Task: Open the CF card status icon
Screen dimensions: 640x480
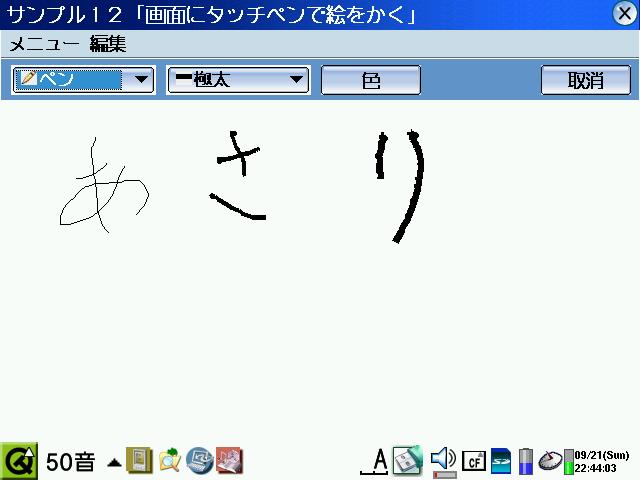Action: point(474,461)
